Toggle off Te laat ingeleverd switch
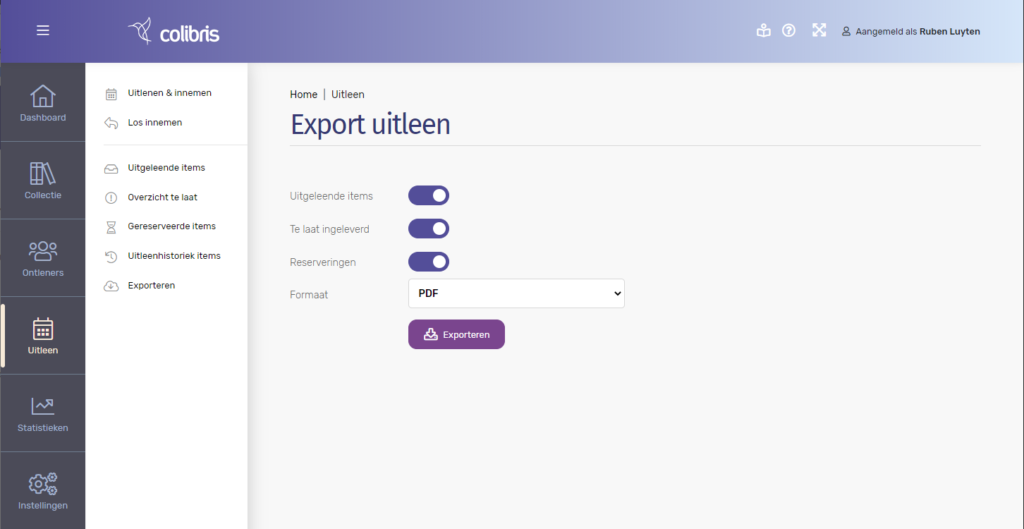Screen dimensions: 1024x529 click(x=428, y=229)
